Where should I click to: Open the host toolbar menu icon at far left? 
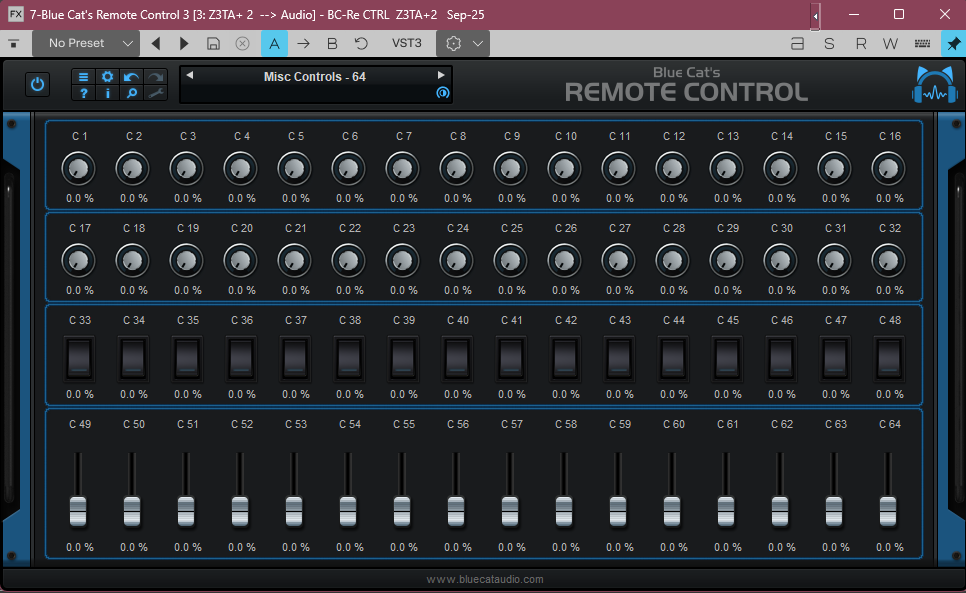click(14, 43)
